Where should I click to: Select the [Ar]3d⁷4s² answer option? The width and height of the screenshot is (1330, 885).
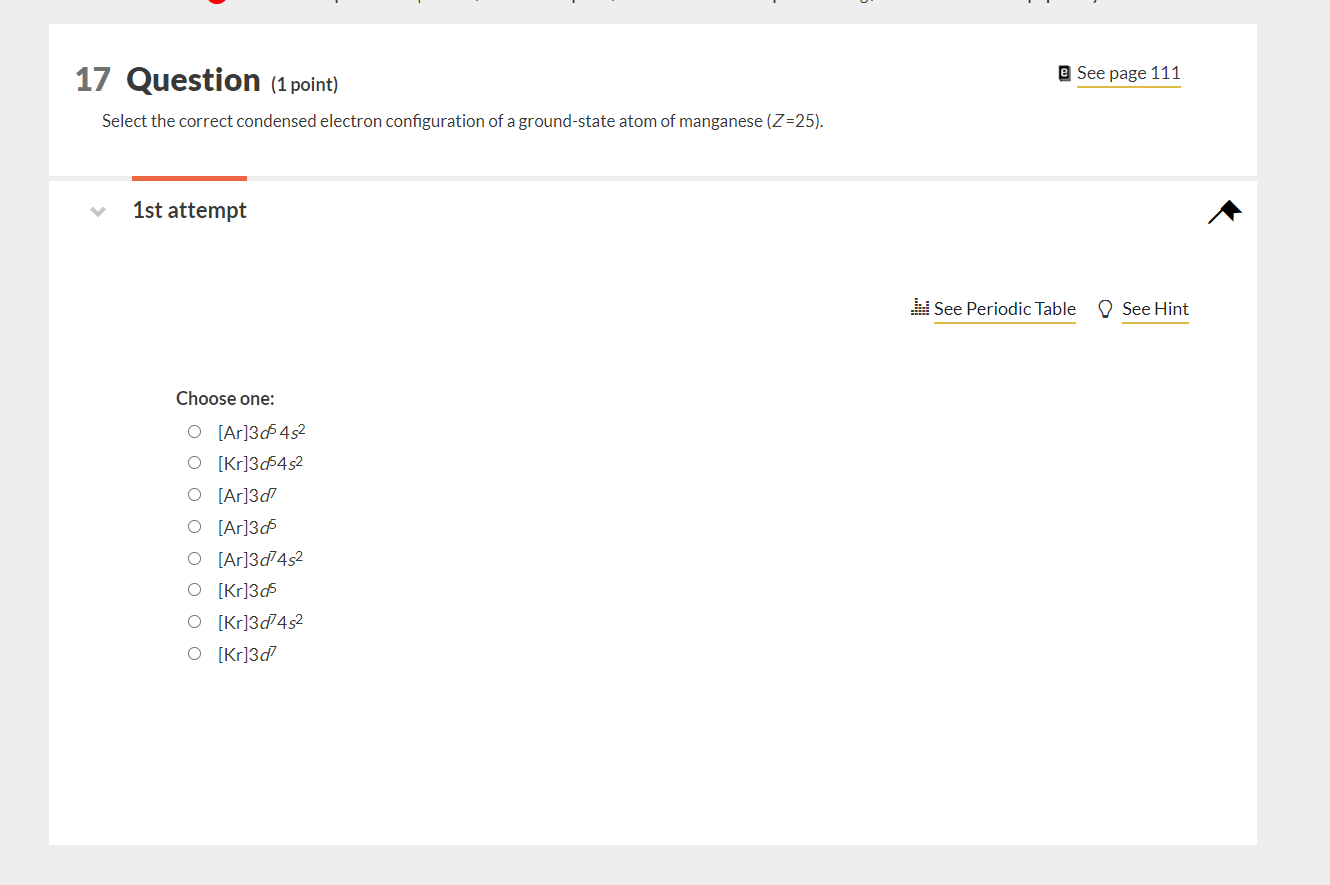[194, 558]
